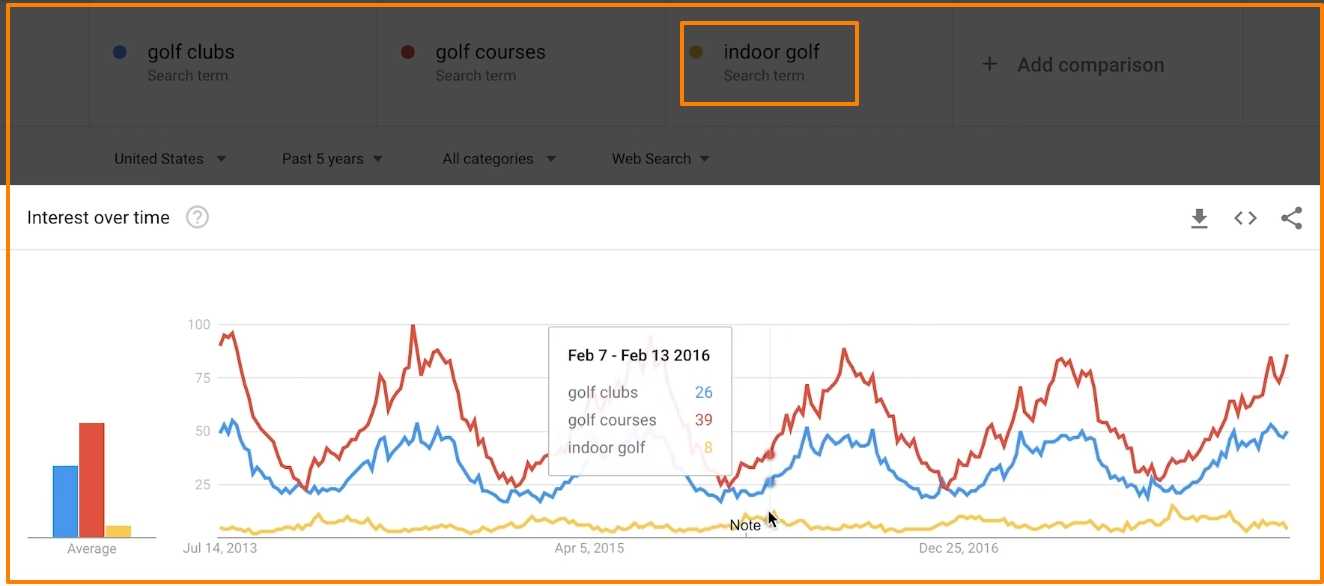Select the golf courses search term
1324x586 pixels.
[490, 53]
